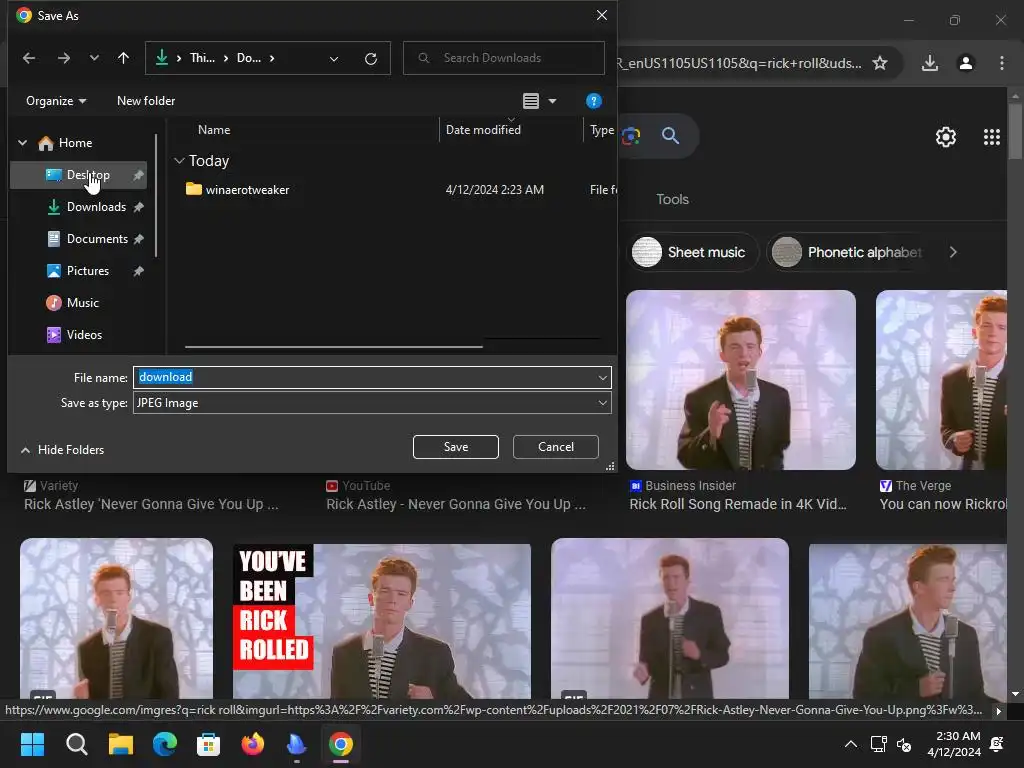Sort files by Type column

pos(601,130)
